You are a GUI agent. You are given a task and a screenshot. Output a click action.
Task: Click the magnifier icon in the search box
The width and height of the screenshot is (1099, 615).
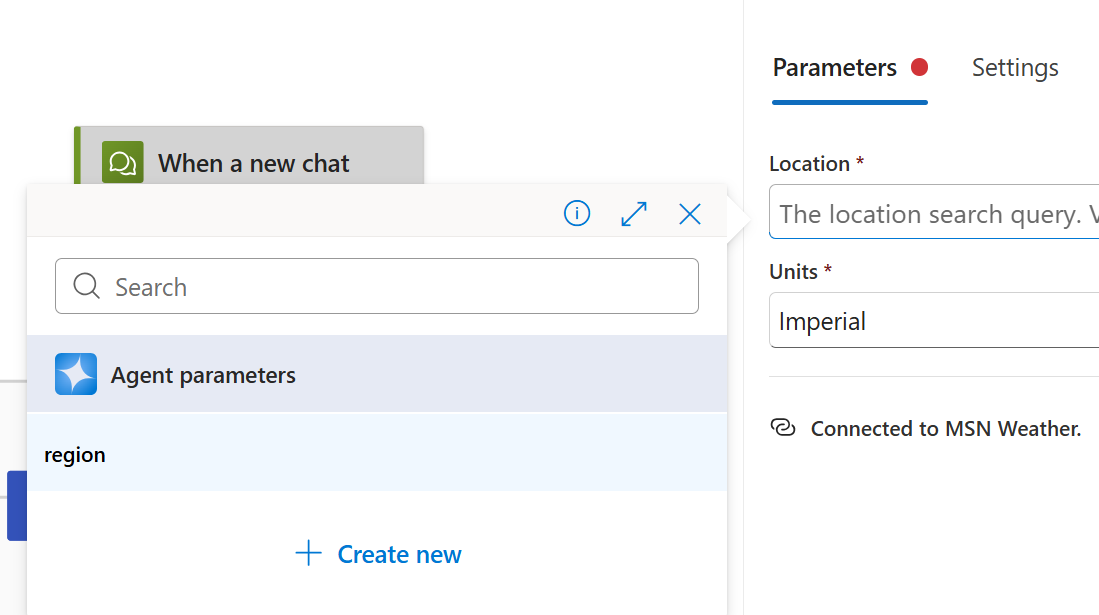(86, 286)
